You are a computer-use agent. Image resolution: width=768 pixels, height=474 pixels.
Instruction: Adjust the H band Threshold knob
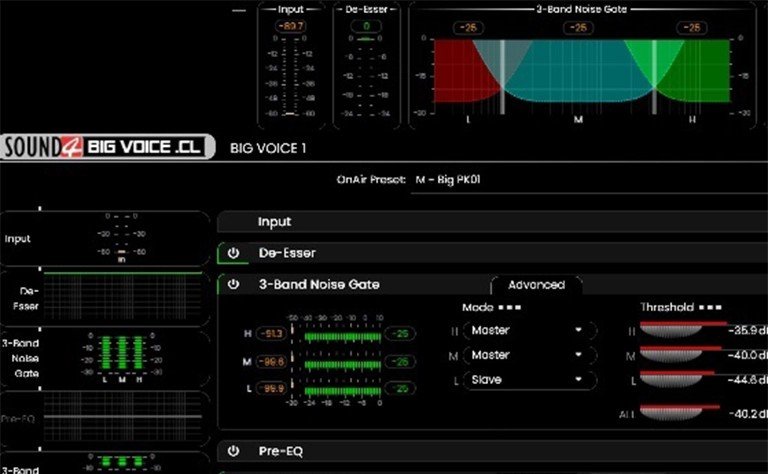click(x=671, y=329)
